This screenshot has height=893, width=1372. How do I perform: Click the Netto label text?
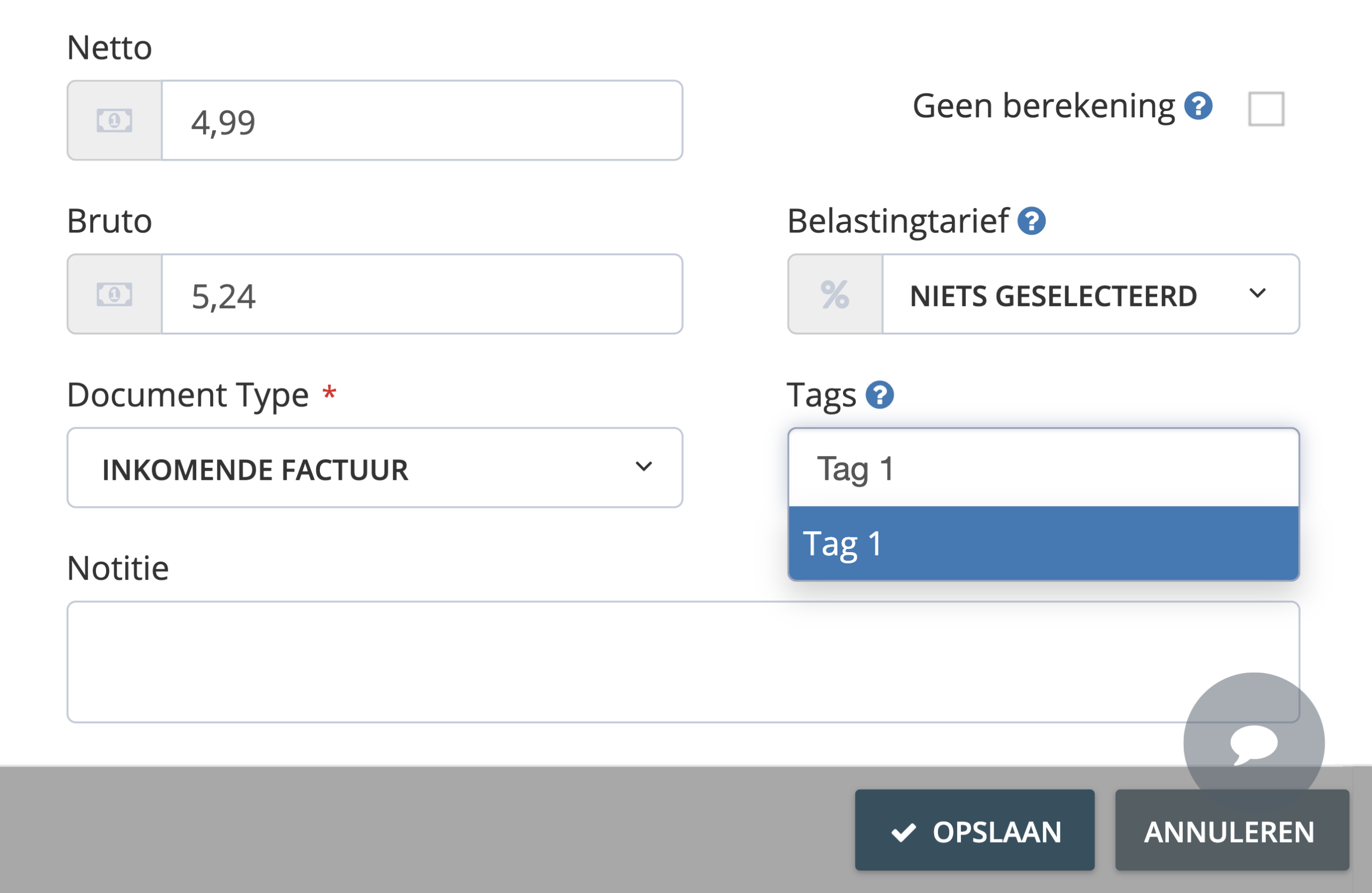[x=109, y=47]
